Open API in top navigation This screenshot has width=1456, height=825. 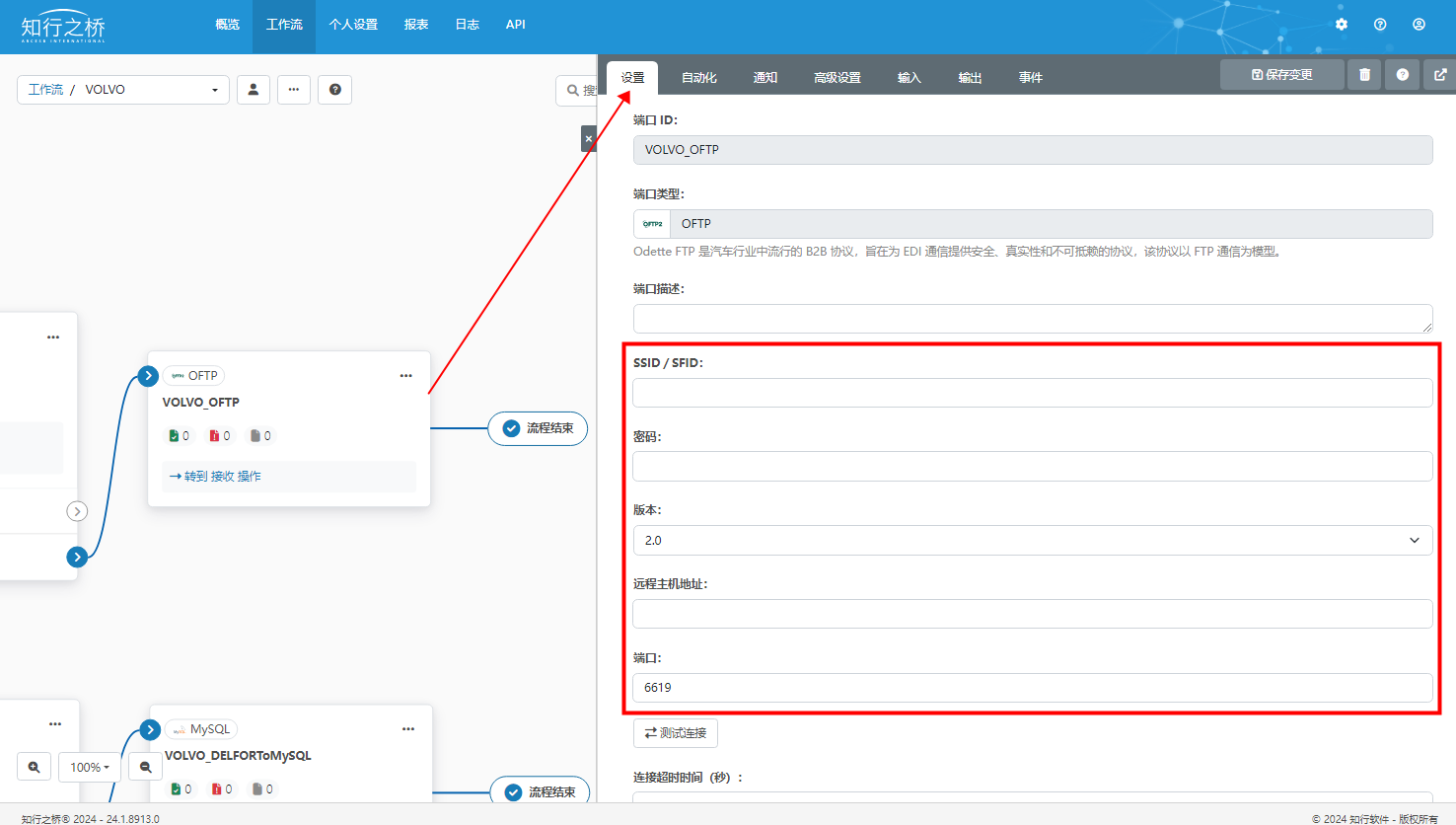516,25
